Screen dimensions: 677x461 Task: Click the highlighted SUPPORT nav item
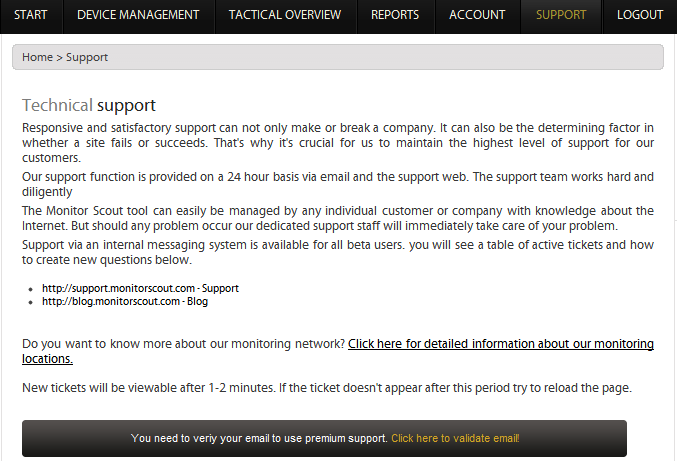561,15
